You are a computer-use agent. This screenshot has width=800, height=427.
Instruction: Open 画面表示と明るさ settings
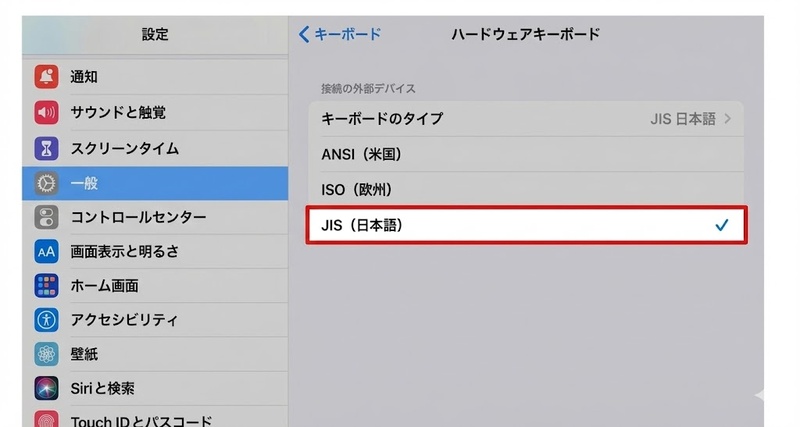tap(155, 252)
